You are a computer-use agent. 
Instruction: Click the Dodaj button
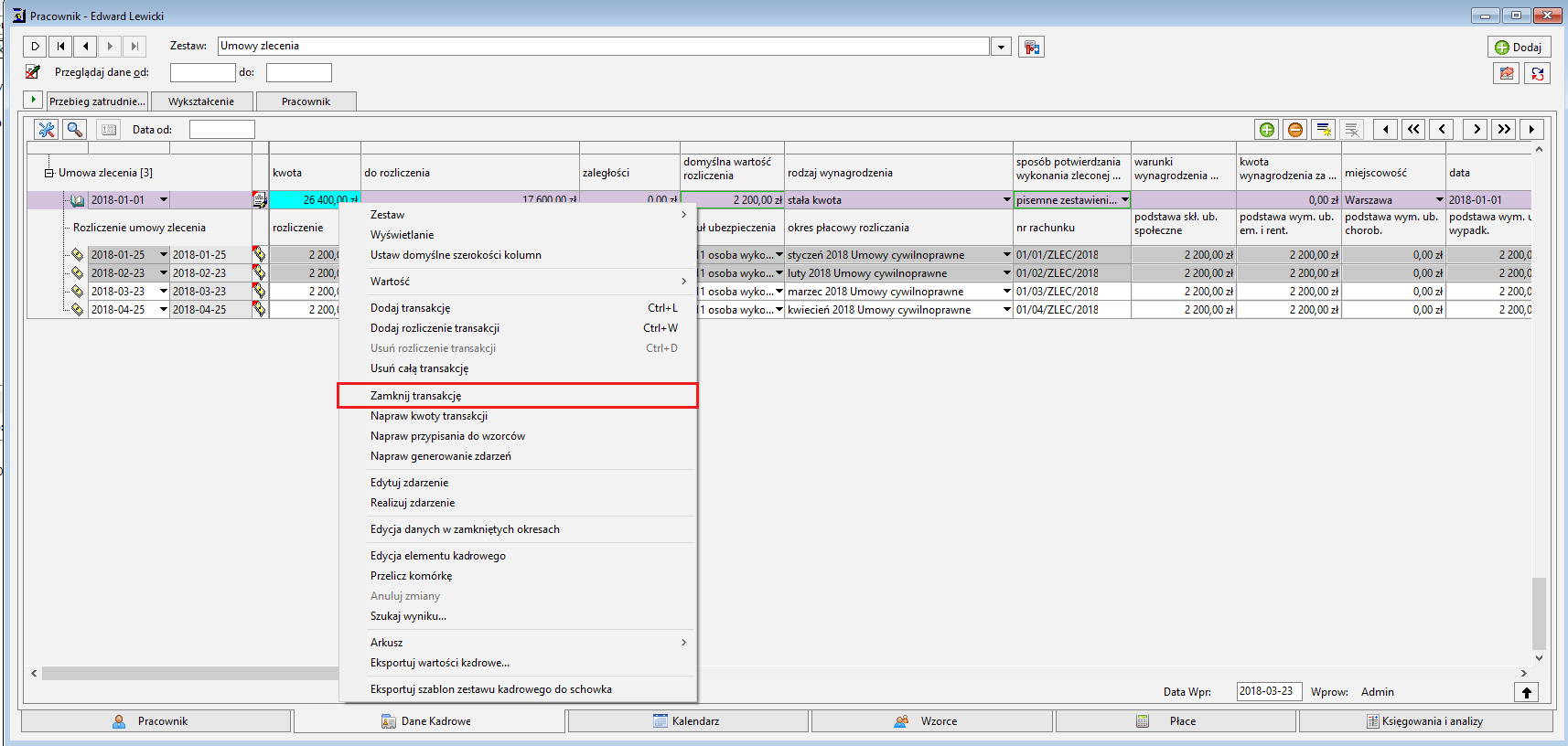tap(1518, 47)
